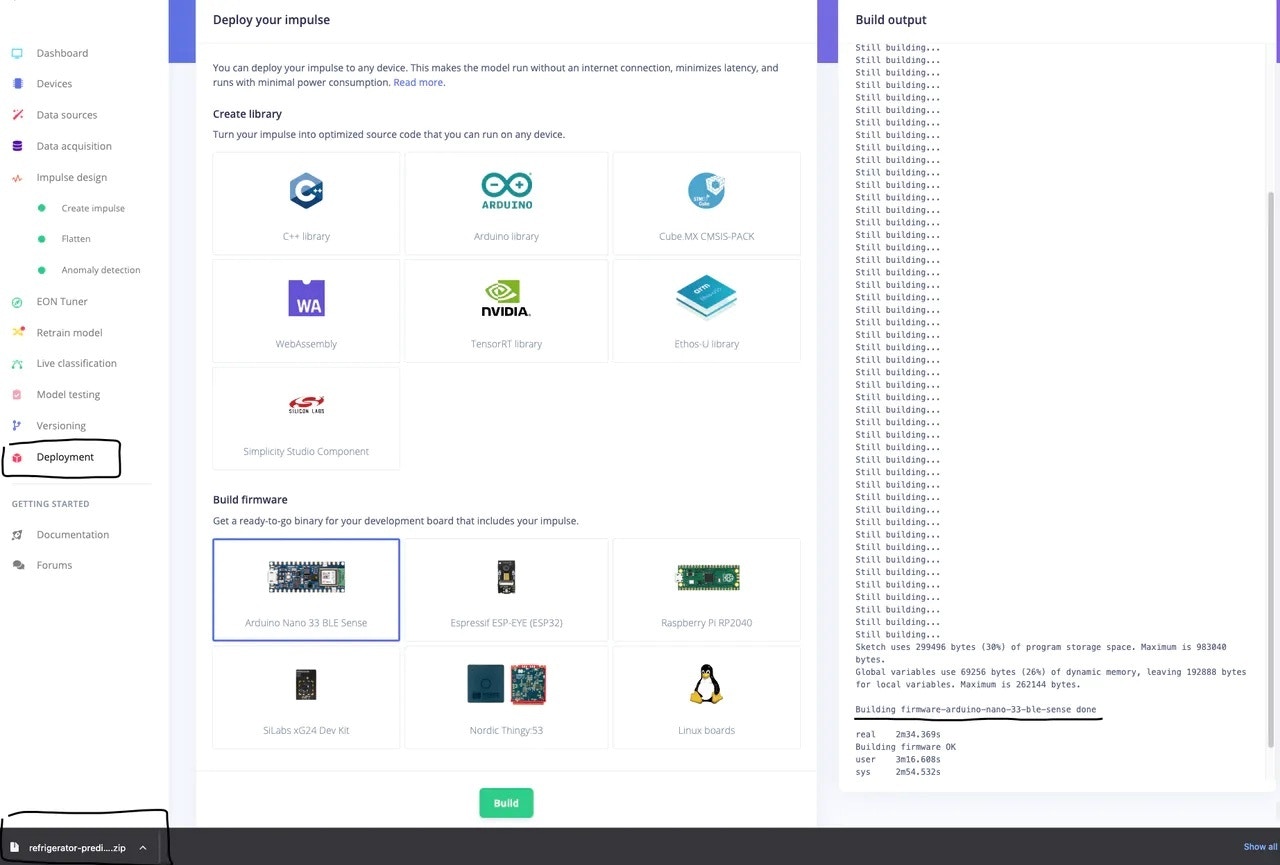Screen dimensions: 1280x865
Task: Click the Versioning branch icon
Action: point(17,425)
